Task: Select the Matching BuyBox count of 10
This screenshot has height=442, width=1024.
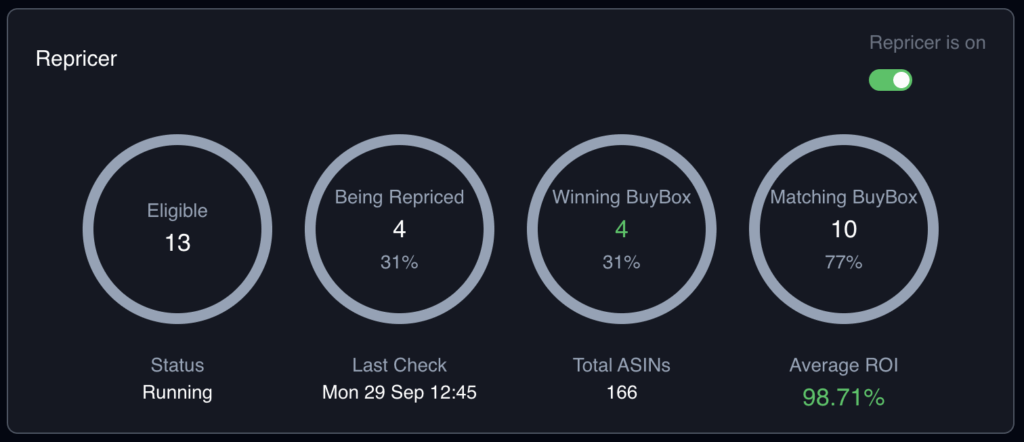Action: pyautogui.click(x=844, y=230)
